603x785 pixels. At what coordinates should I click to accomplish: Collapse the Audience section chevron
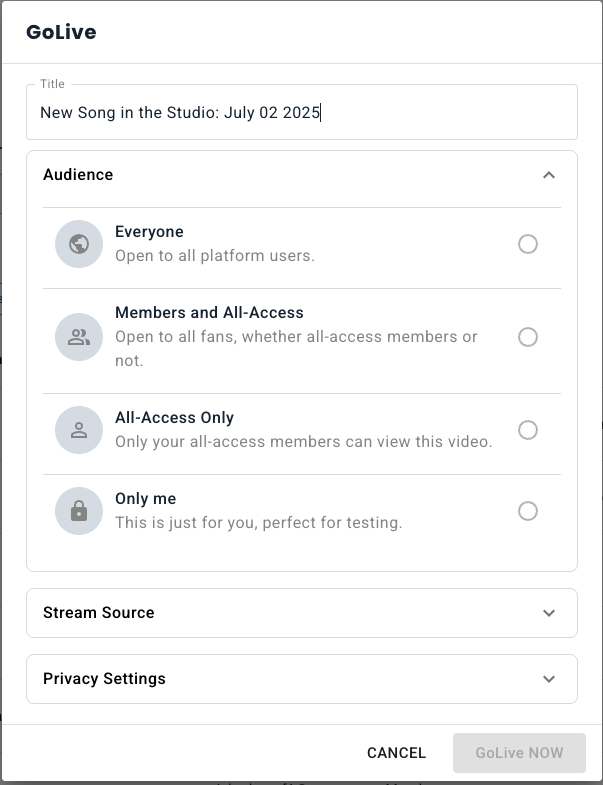click(548, 175)
